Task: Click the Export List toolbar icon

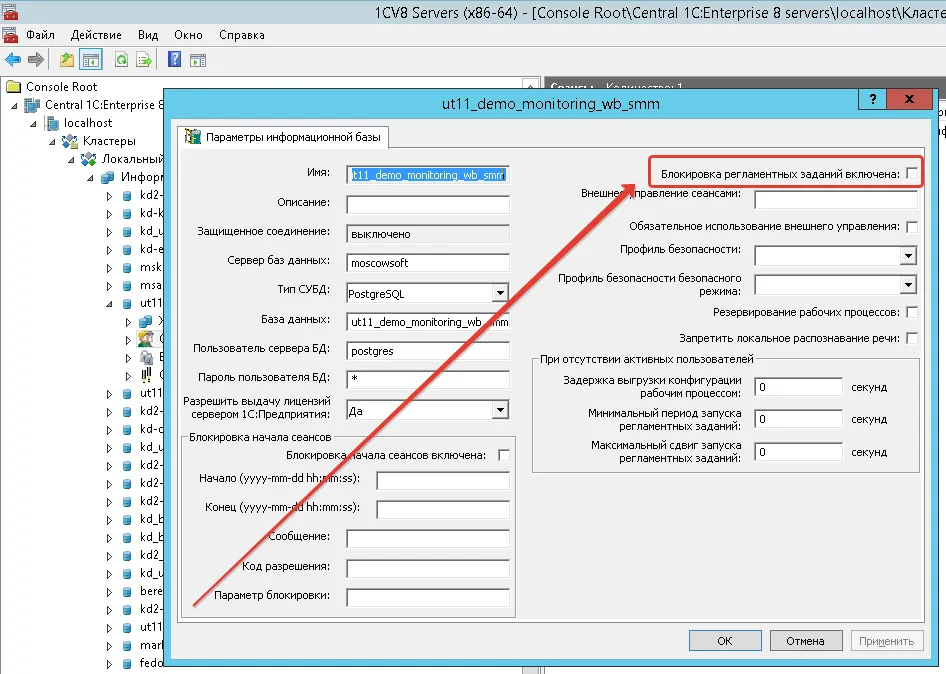Action: [x=144, y=60]
